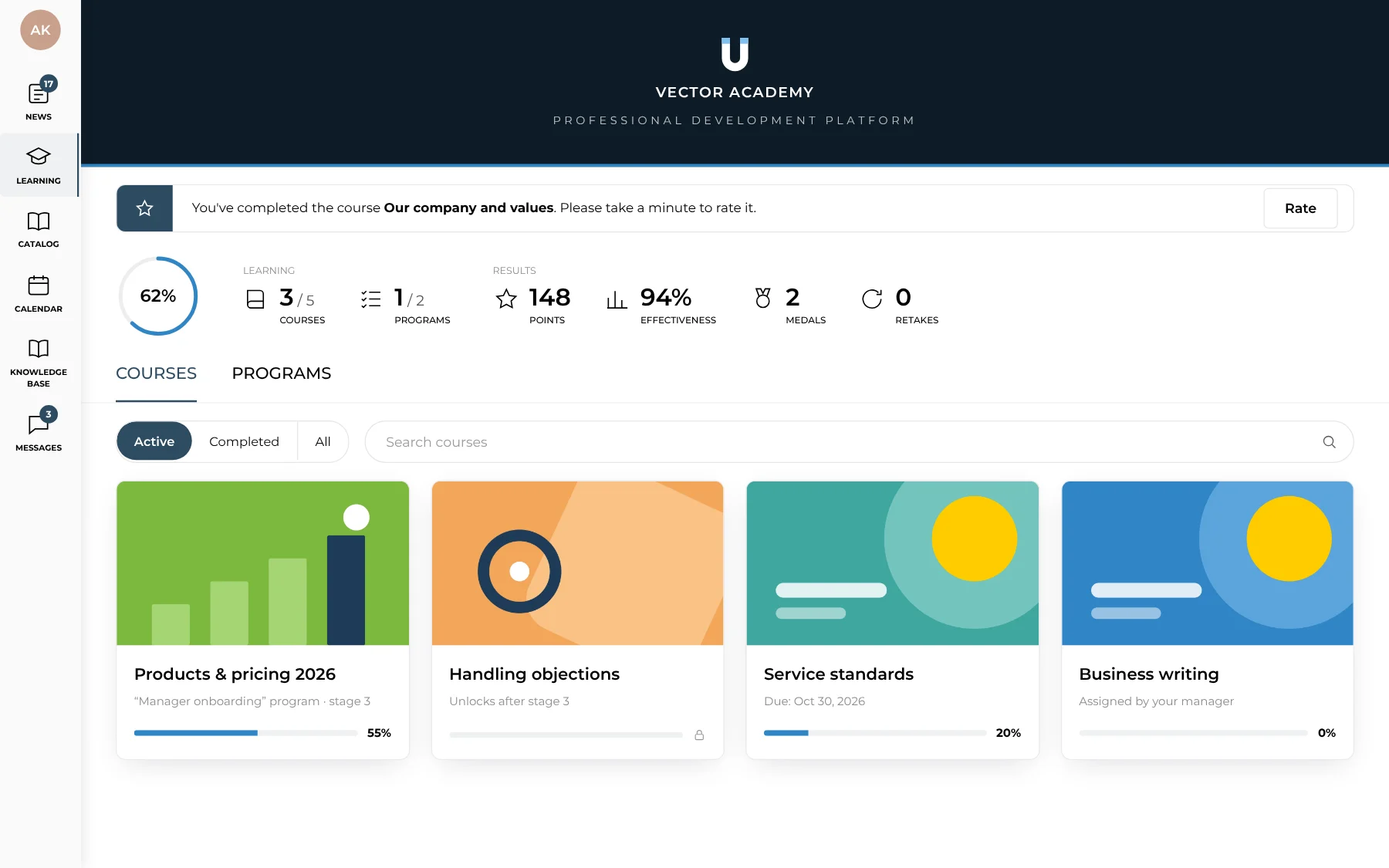Open News in the sidebar

39,101
